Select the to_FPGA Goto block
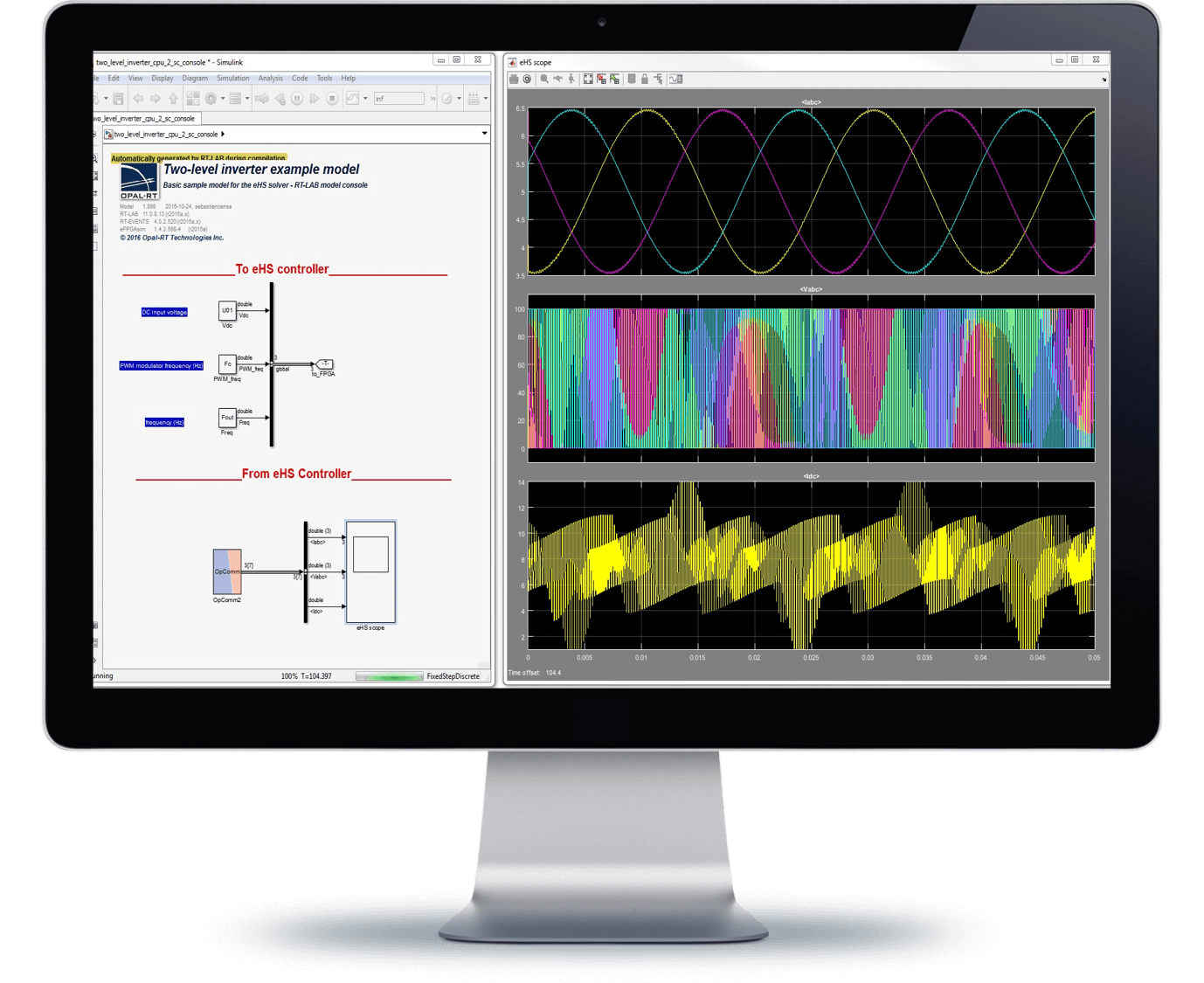This screenshot has height=983, width=1204. (324, 364)
